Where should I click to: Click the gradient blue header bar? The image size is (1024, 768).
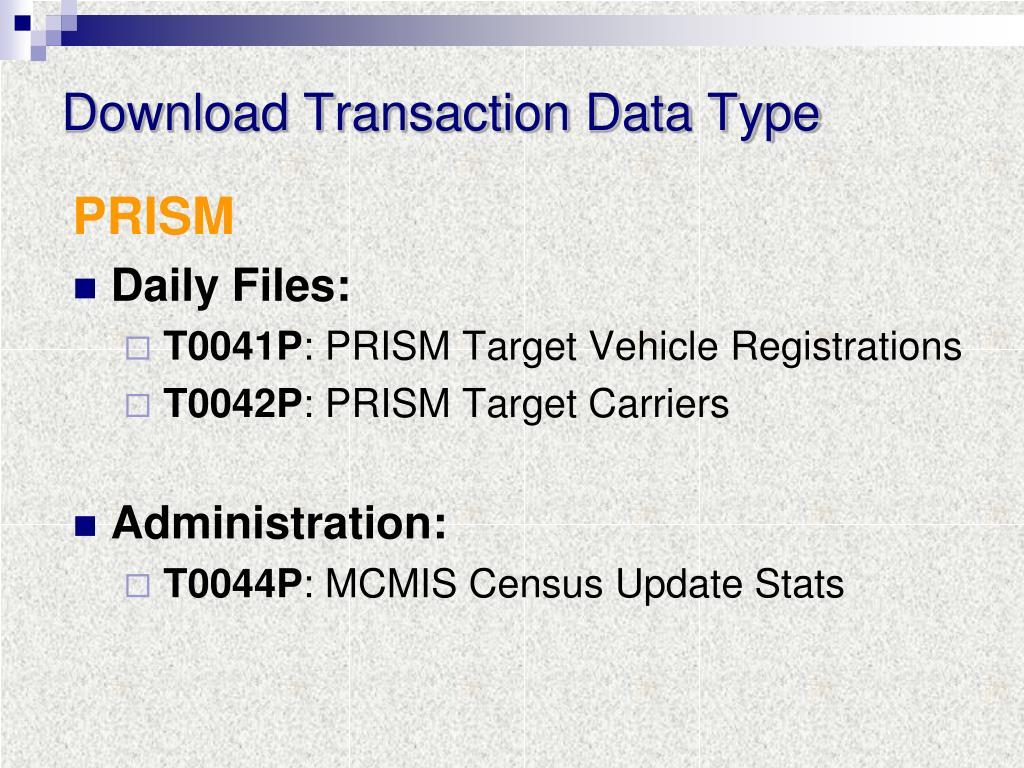coord(542,30)
